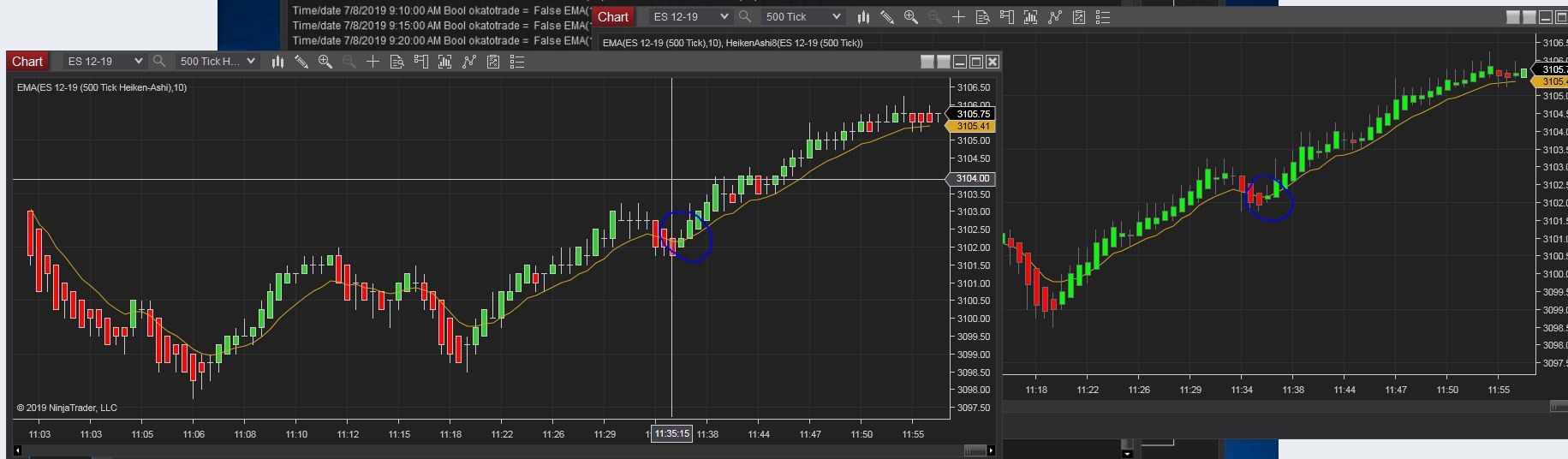This screenshot has width=1568, height=459.
Task: Click Zoom In magnifier on left chart
Action: click(325, 62)
